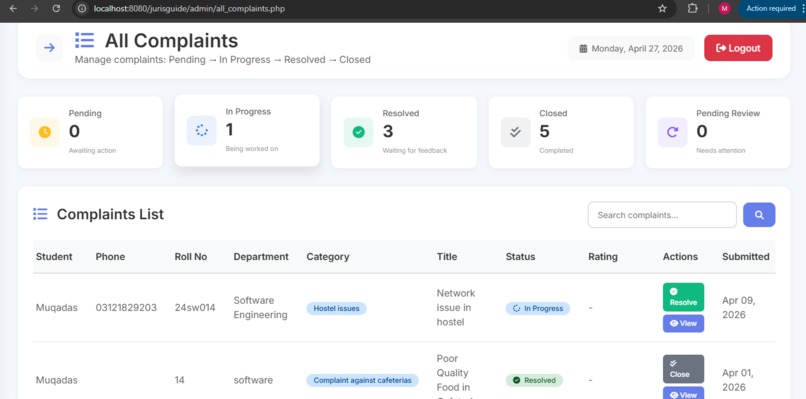The width and height of the screenshot is (806, 399).
Task: Click the software department cell in the second row
Action: point(253,380)
